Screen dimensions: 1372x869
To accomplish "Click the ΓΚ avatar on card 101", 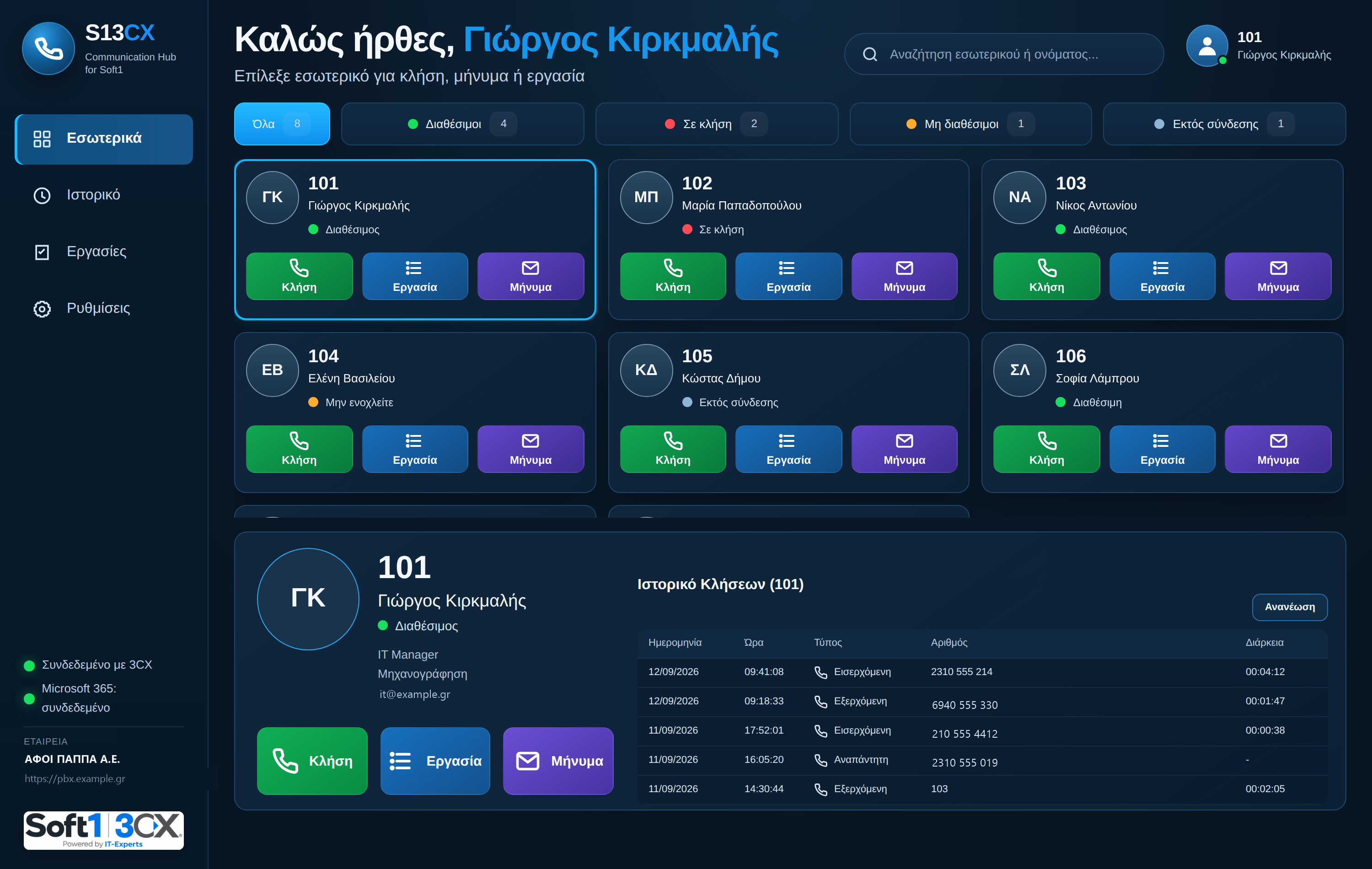I will [273, 197].
